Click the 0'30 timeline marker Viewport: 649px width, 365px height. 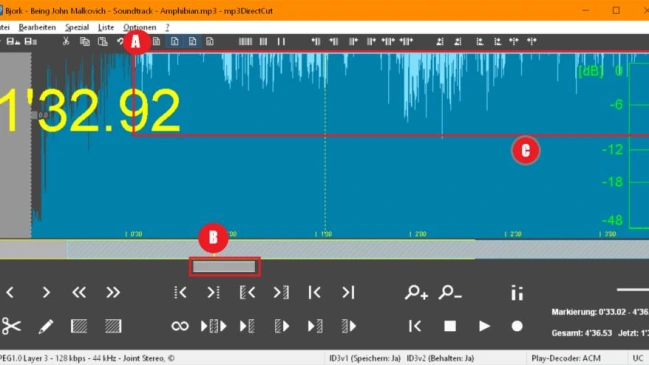[133, 234]
